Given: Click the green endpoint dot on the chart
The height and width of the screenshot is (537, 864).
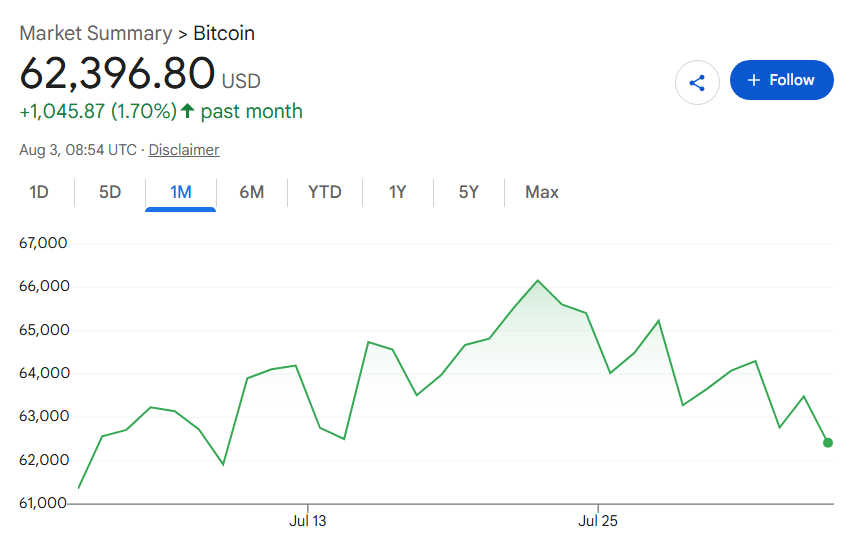Looking at the screenshot, I should [x=828, y=442].
